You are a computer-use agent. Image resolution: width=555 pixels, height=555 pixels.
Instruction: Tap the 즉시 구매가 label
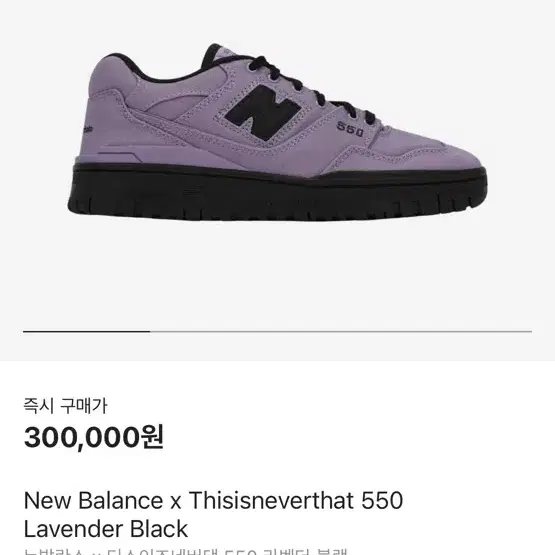(x=65, y=406)
